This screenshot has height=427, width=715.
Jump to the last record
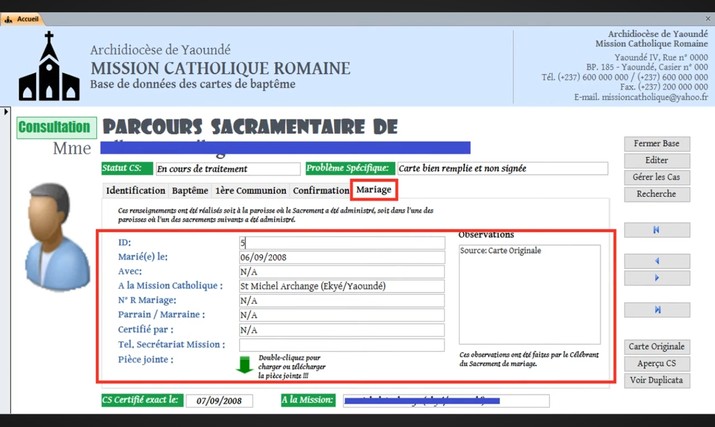pyautogui.click(x=656, y=310)
